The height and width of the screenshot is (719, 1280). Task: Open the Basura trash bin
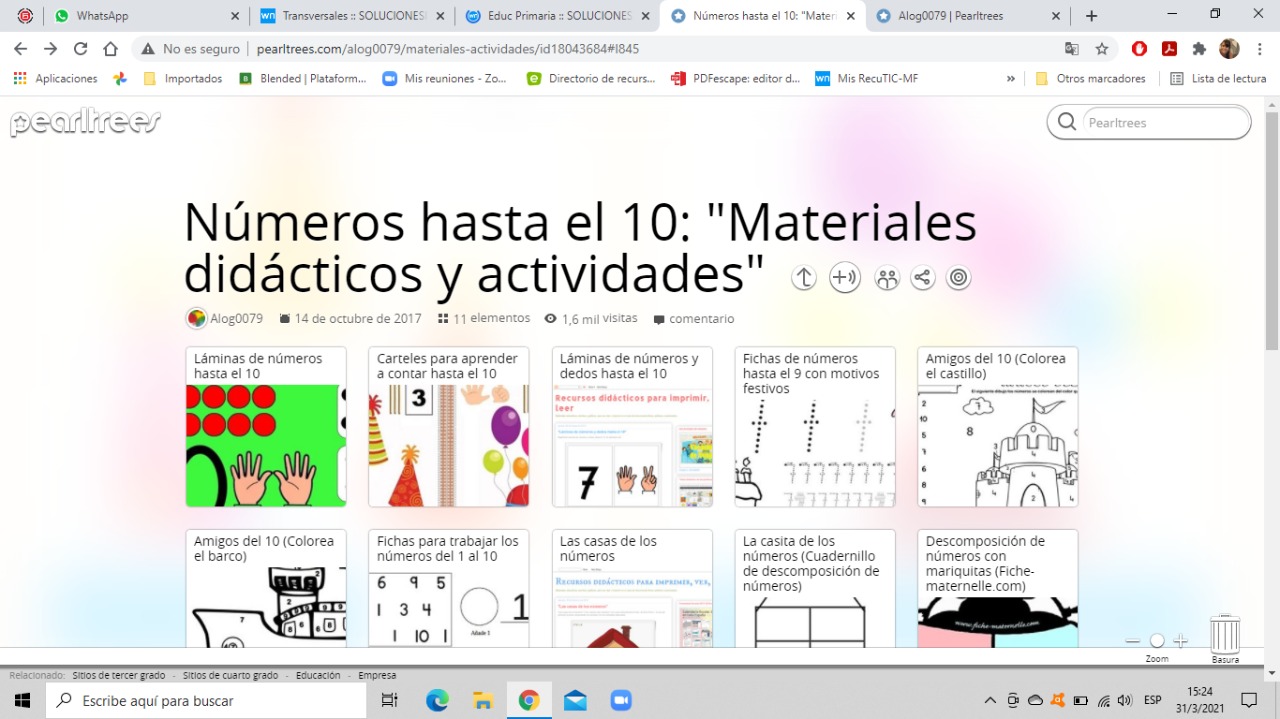coord(1225,635)
